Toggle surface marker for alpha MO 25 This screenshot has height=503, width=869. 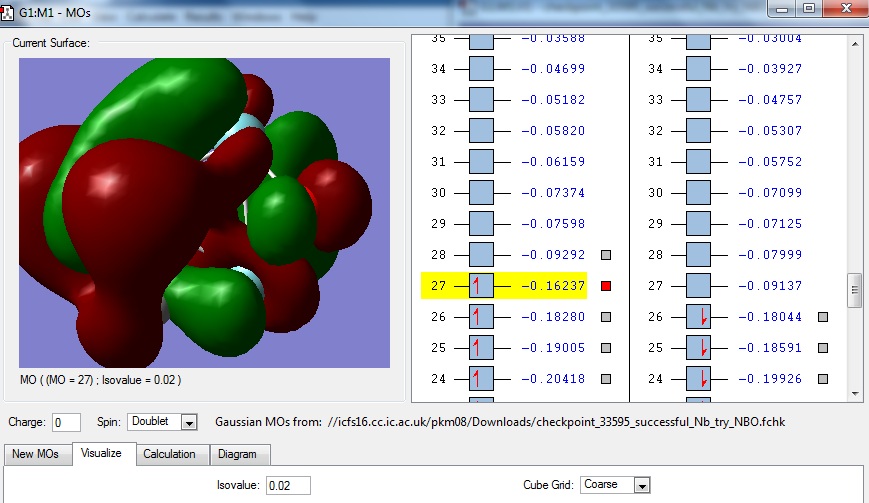click(606, 348)
